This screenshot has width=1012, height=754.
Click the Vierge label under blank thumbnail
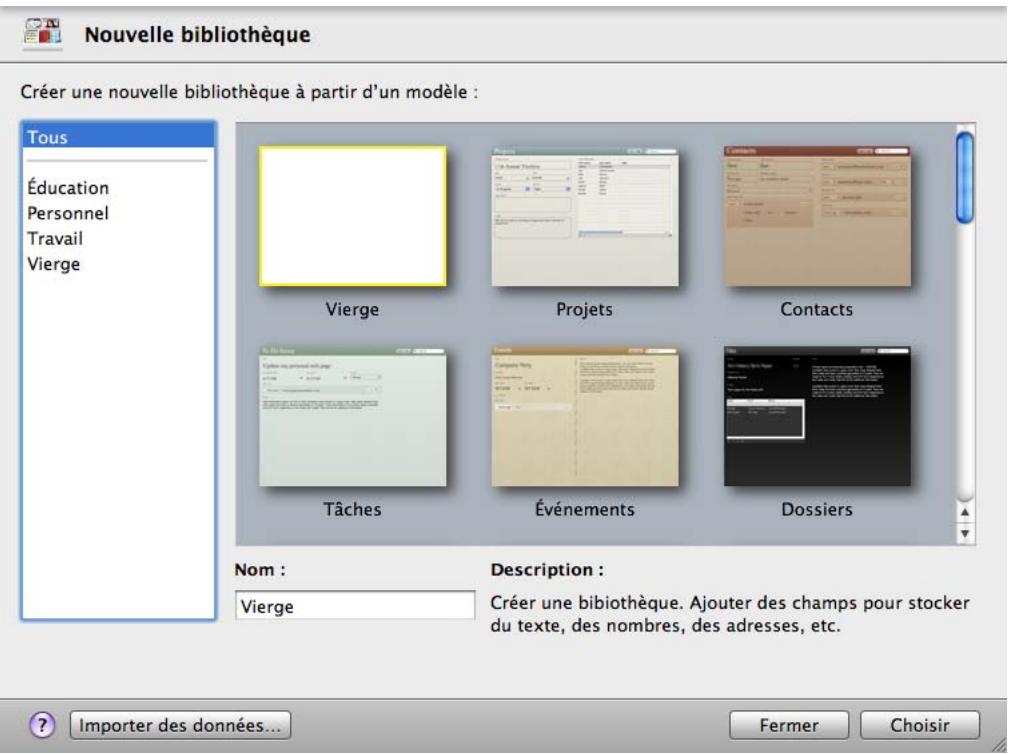coord(352,309)
